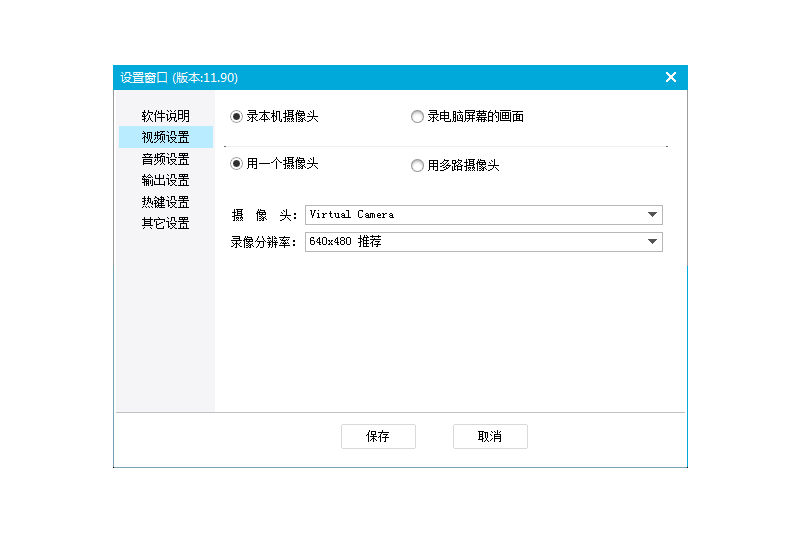
Task: Switch to 其它设置 section
Action: (165, 223)
